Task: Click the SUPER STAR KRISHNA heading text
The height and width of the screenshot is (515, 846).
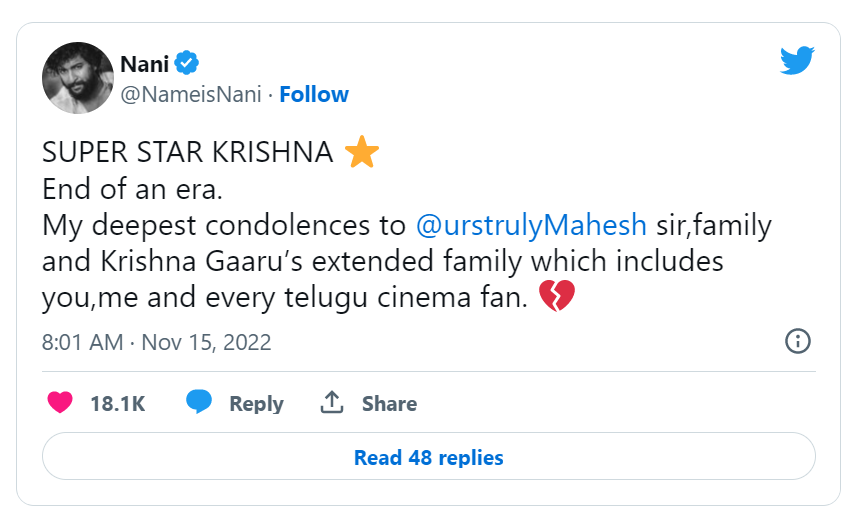Action: (187, 153)
